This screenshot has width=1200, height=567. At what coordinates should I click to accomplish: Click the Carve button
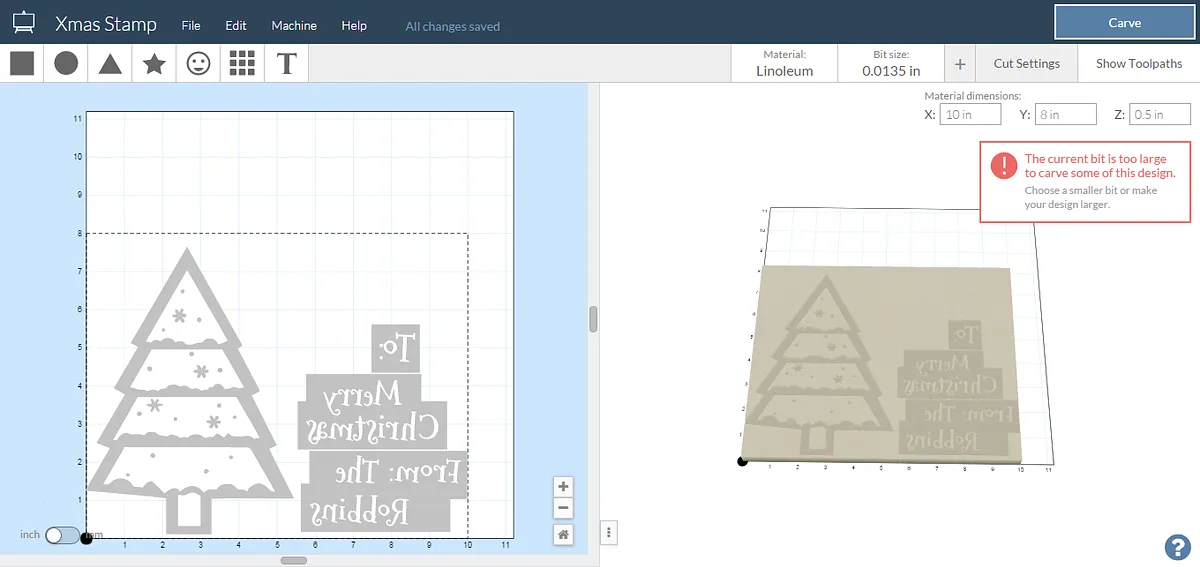[x=1124, y=23]
